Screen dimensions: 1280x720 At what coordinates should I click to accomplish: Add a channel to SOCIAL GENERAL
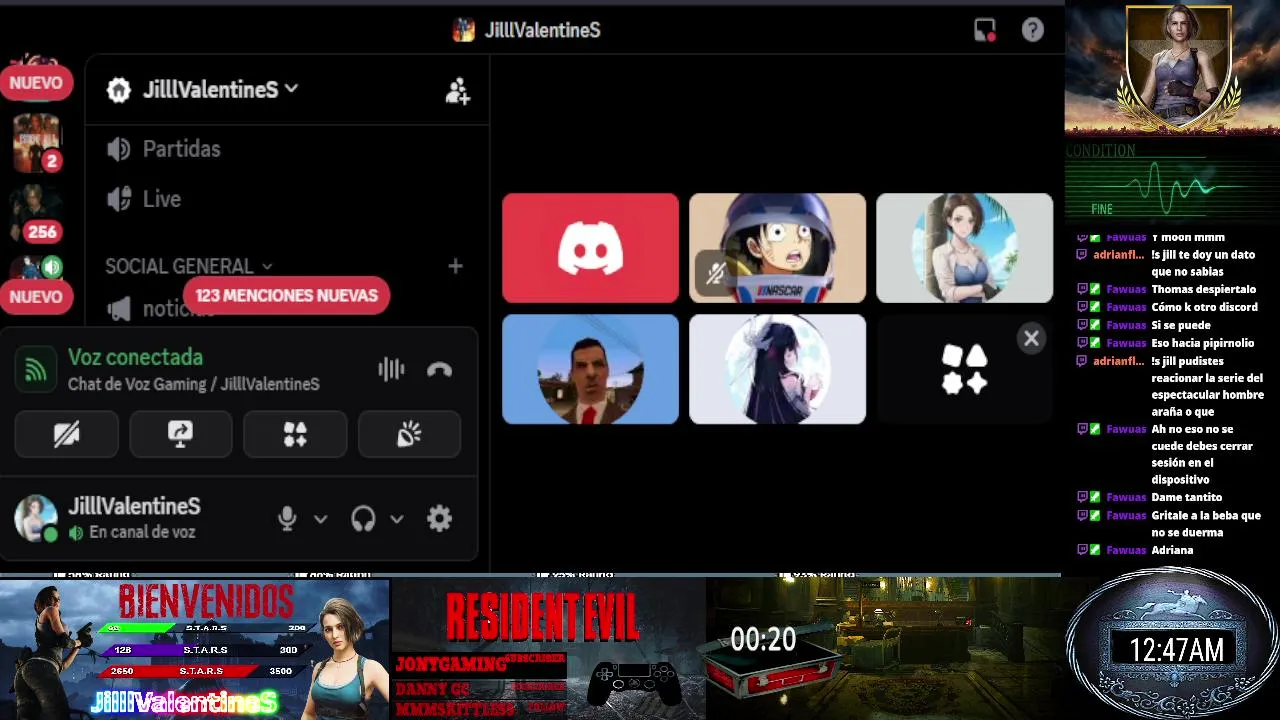coord(455,266)
